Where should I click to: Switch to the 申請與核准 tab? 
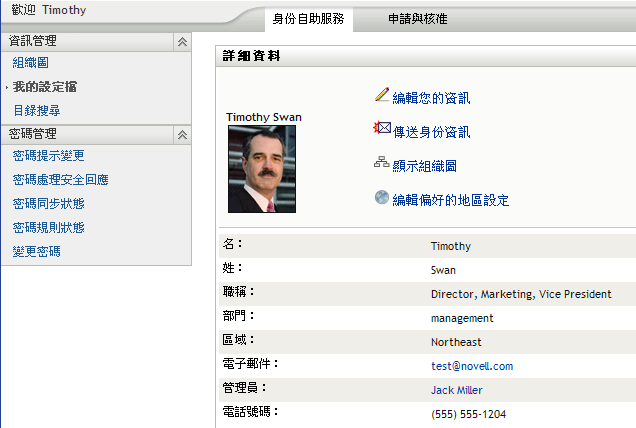(x=417, y=19)
